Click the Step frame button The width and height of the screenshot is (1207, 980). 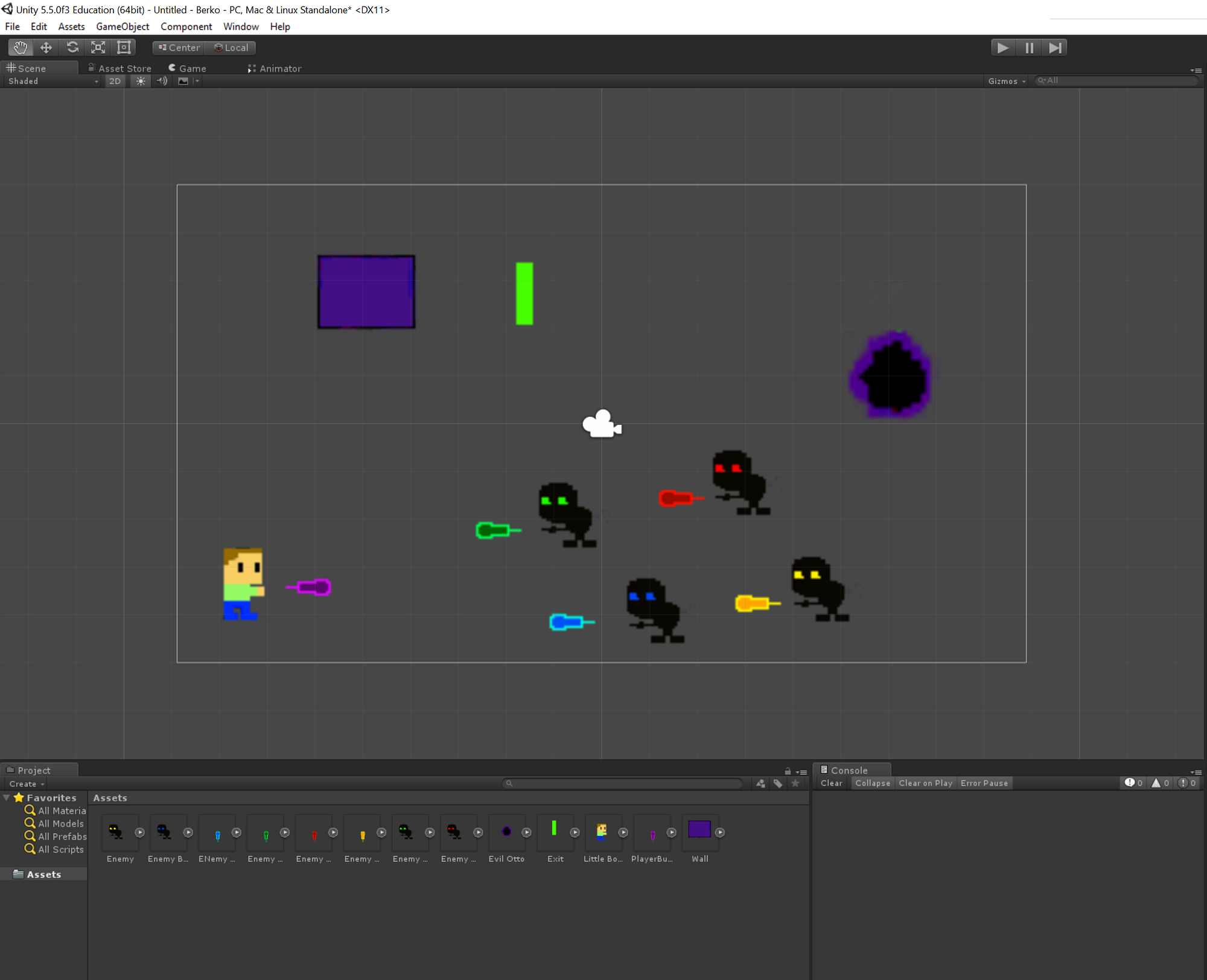click(x=1055, y=48)
